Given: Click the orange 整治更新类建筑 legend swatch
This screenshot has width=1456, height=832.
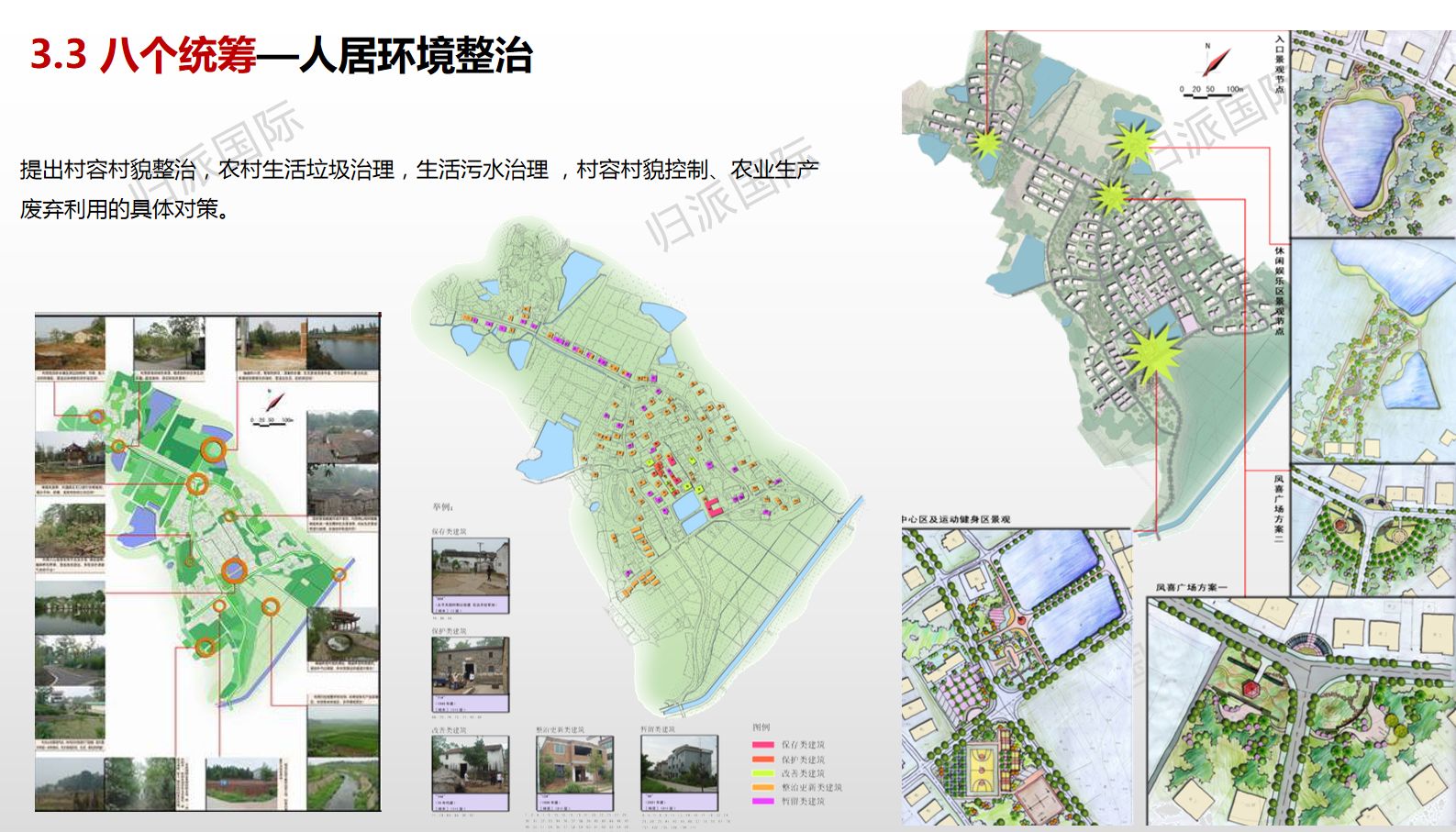Looking at the screenshot, I should pyautogui.click(x=762, y=787).
